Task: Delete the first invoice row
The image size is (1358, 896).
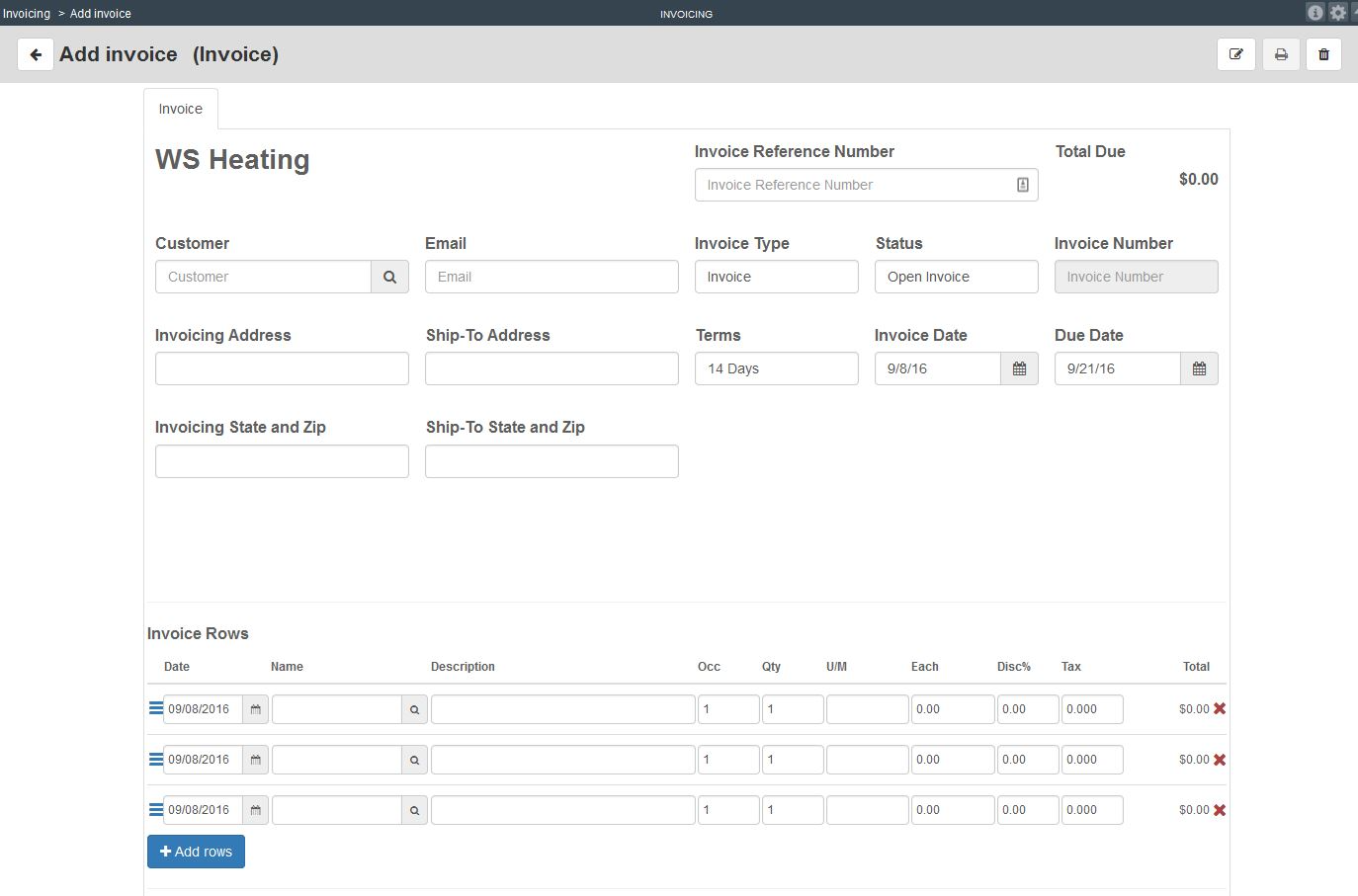Action: (x=1220, y=708)
